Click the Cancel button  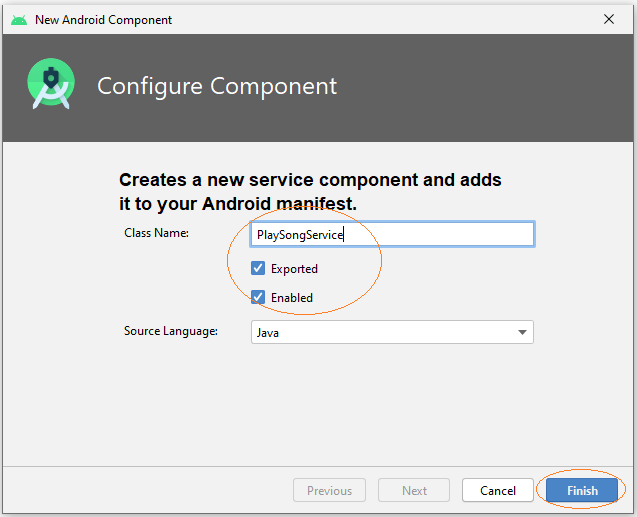point(498,490)
